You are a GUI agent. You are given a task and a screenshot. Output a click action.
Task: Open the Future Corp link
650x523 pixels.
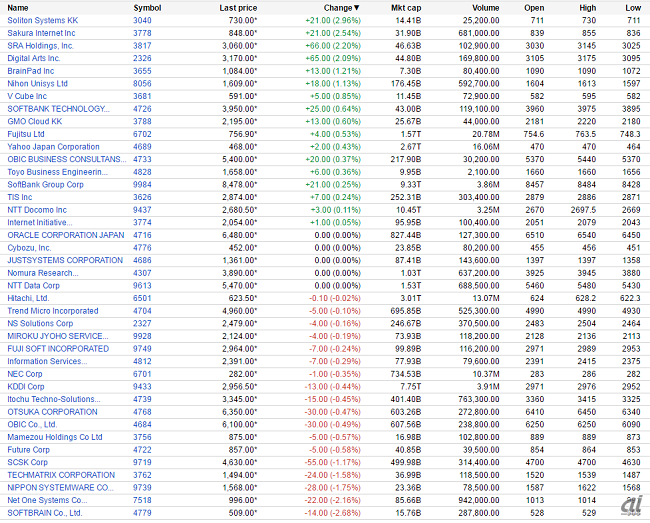click(x=29, y=450)
